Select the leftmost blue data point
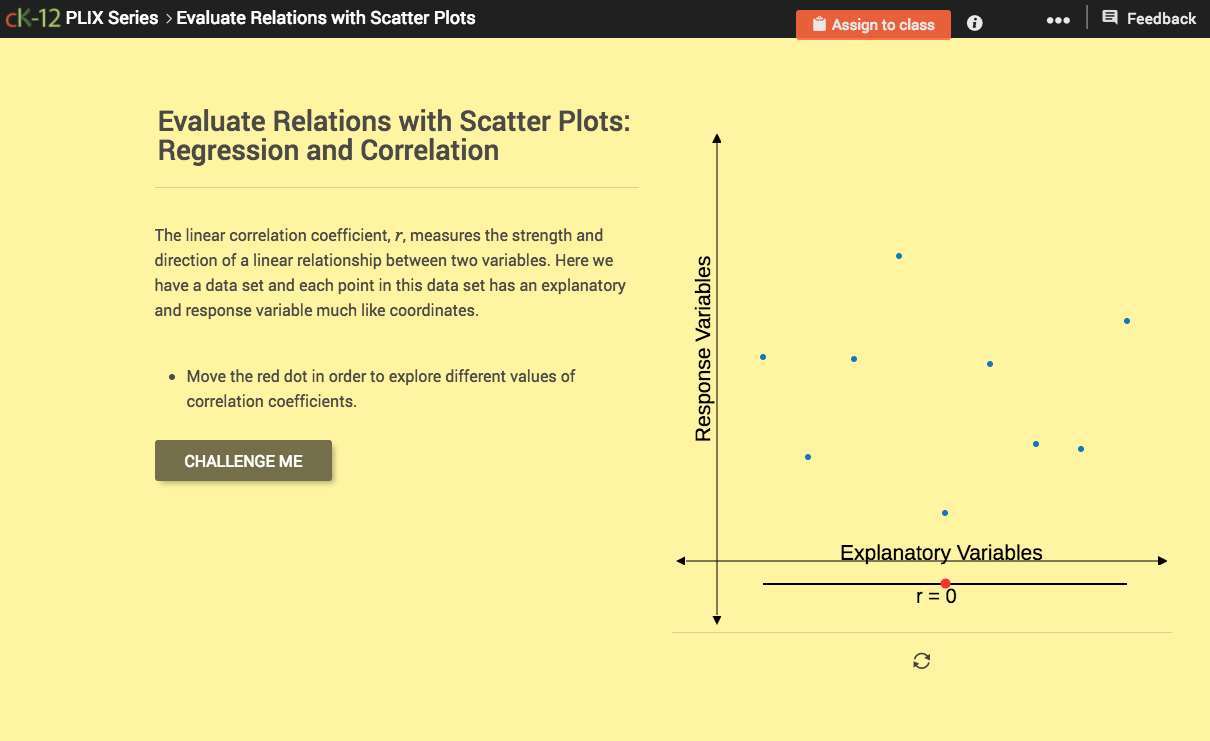1210x741 pixels. click(x=763, y=356)
